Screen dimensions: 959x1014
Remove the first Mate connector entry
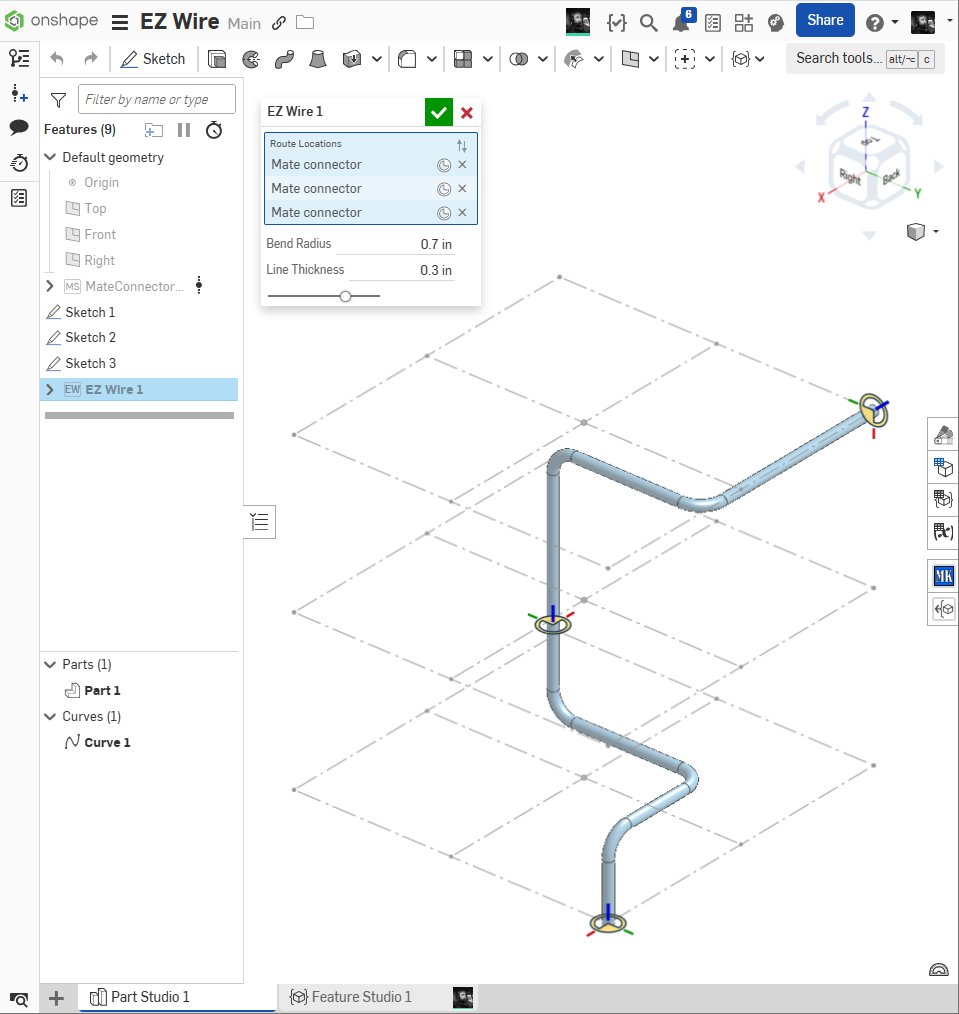click(462, 165)
